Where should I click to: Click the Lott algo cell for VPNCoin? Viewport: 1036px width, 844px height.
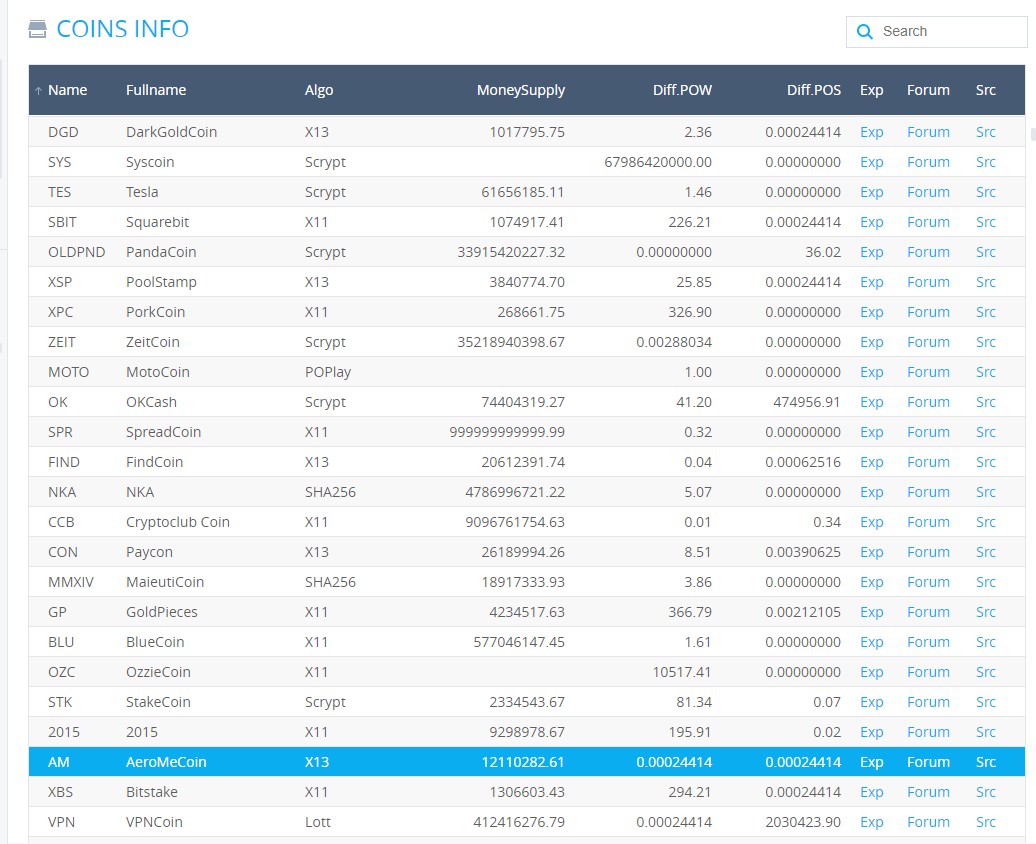click(317, 822)
